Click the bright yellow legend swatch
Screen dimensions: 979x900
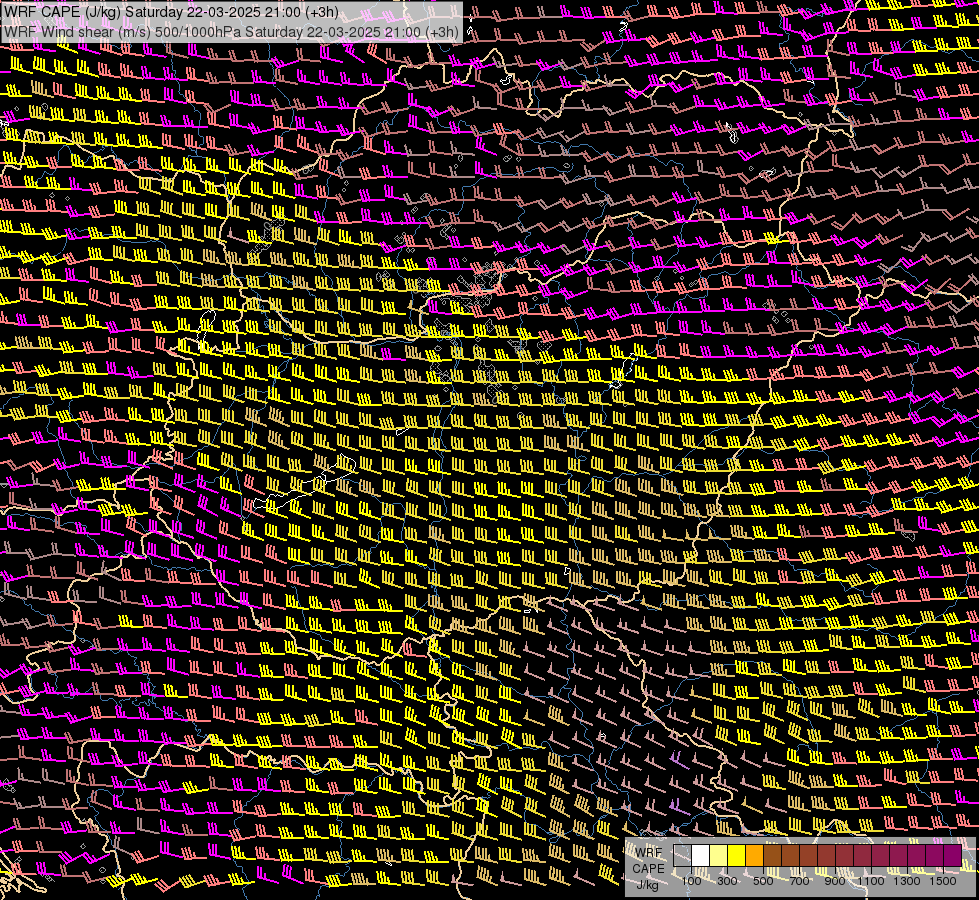tap(737, 855)
